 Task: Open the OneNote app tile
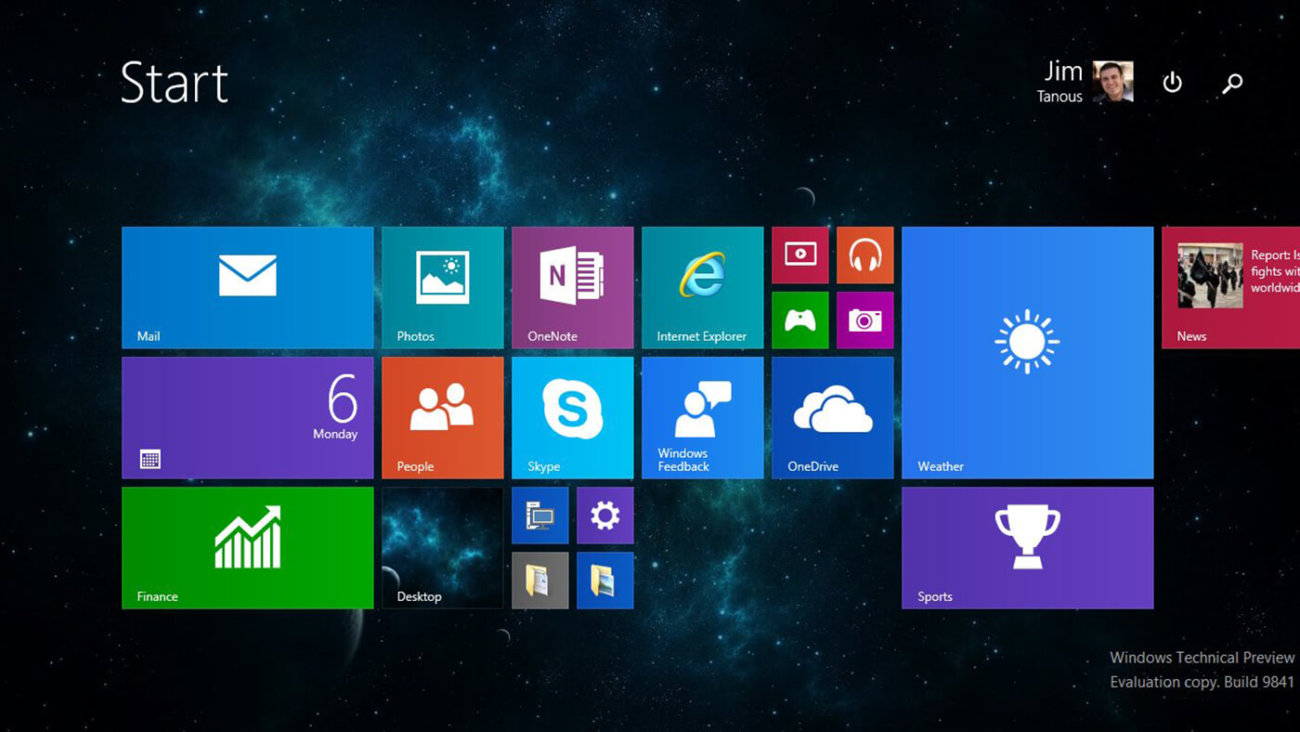click(x=571, y=287)
